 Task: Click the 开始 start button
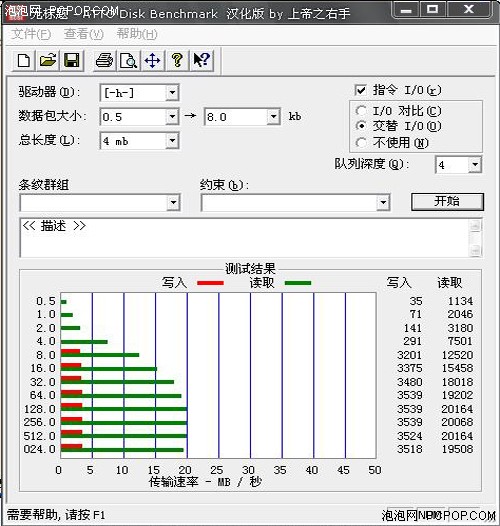tap(447, 202)
